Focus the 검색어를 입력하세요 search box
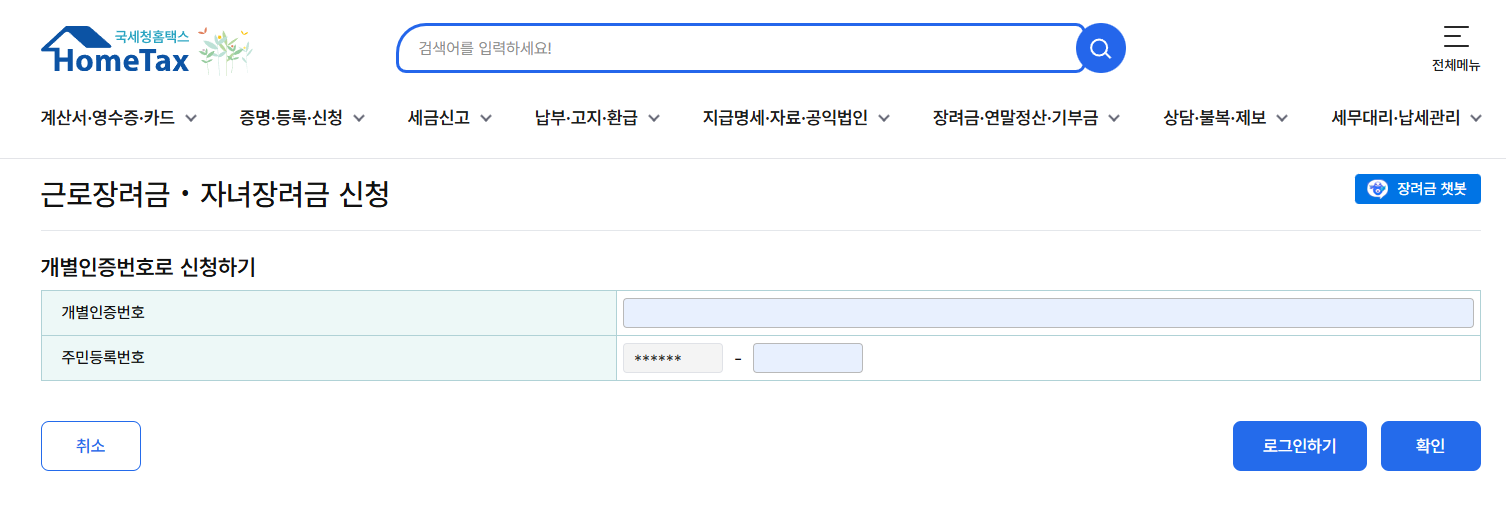The height and width of the screenshot is (526, 1506). (741, 48)
